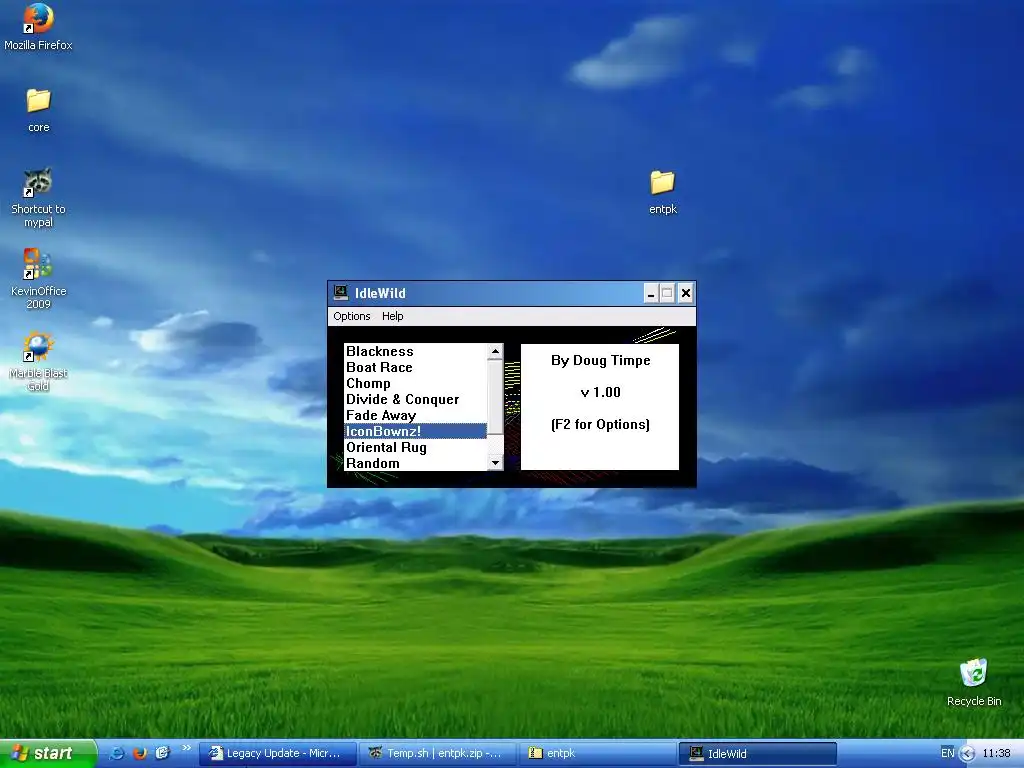Switch to entpk folder taskbar button
This screenshot has height=768, width=1024.
pyautogui.click(x=598, y=753)
